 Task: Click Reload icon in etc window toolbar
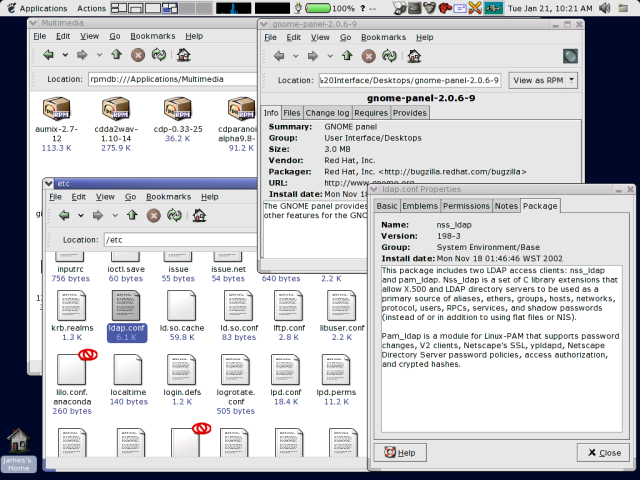point(174,215)
